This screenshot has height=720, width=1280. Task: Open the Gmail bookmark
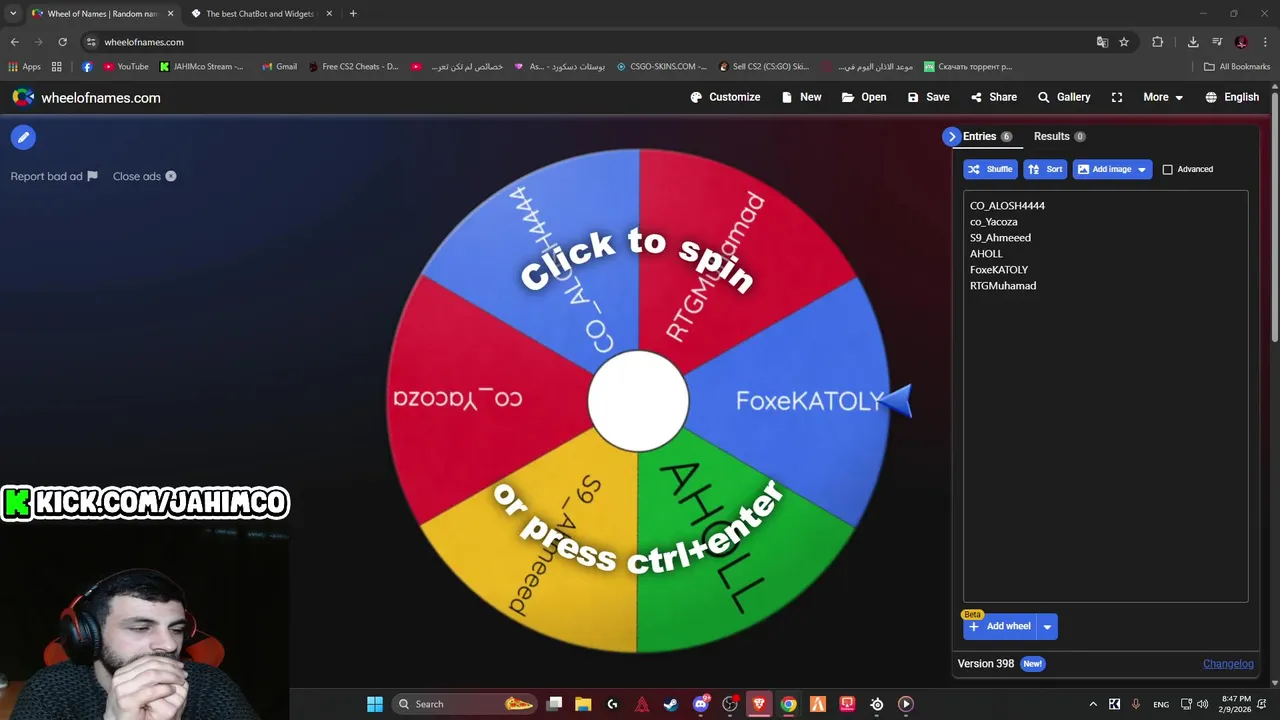point(279,67)
